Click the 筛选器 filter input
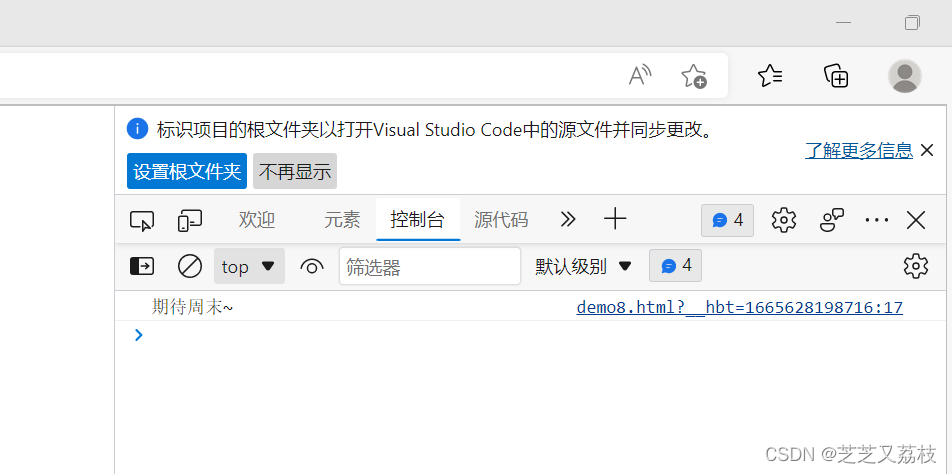 (x=430, y=266)
